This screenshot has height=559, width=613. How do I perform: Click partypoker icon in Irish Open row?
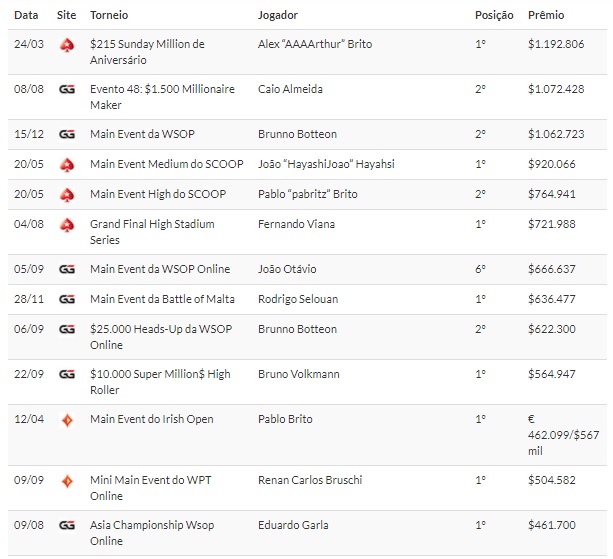click(67, 420)
